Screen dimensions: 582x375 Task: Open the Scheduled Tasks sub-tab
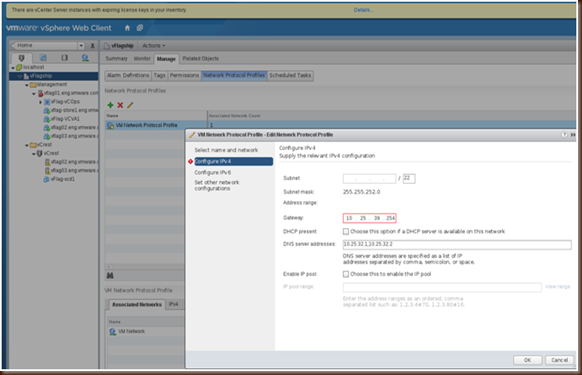pos(290,75)
